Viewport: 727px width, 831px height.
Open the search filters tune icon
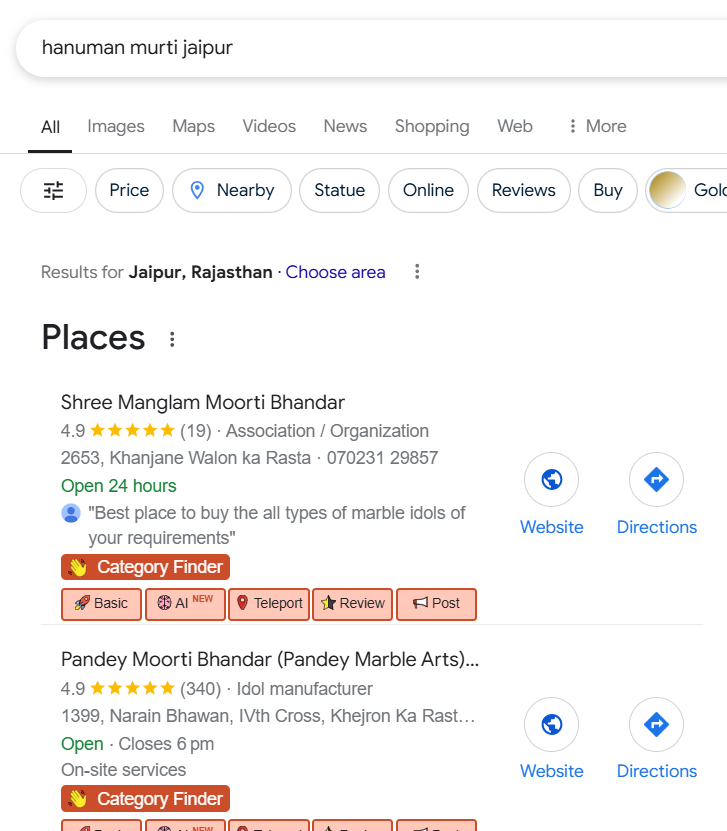[54, 191]
